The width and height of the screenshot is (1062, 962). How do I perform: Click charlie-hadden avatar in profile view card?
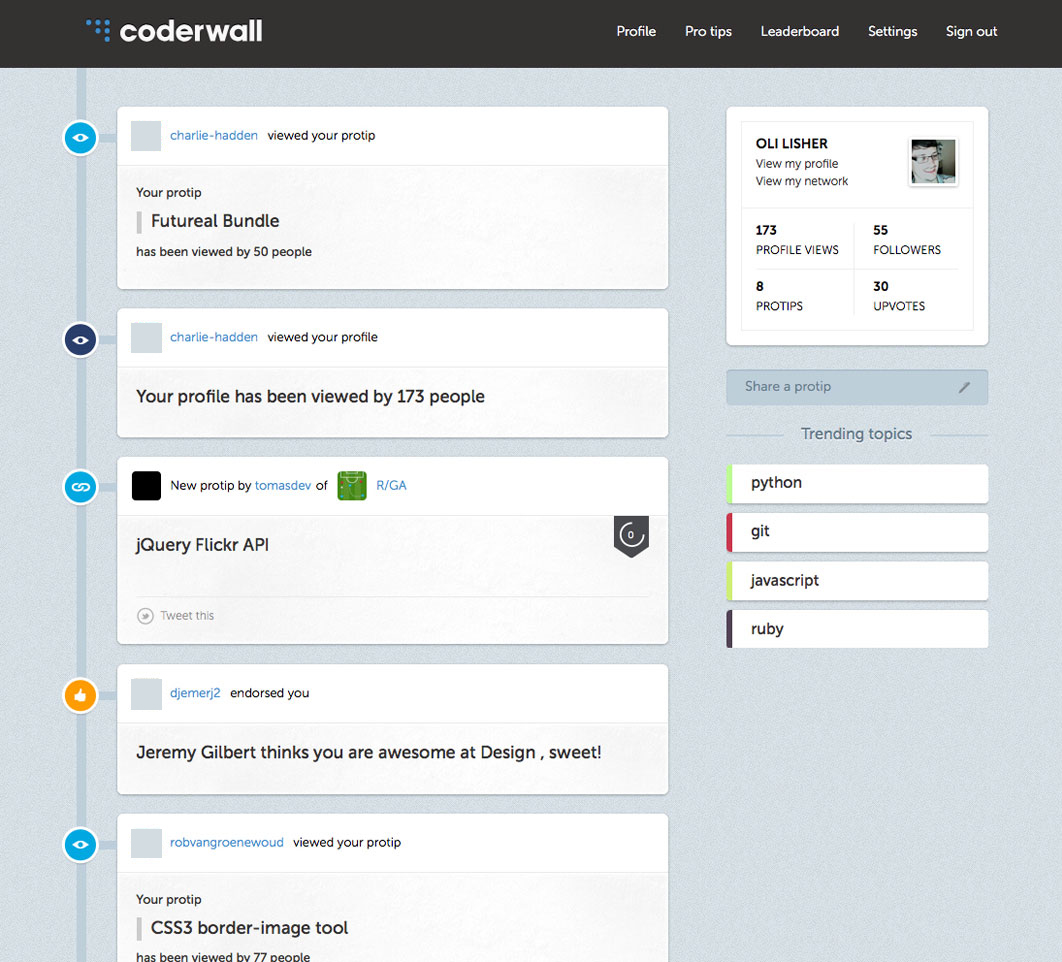click(146, 337)
